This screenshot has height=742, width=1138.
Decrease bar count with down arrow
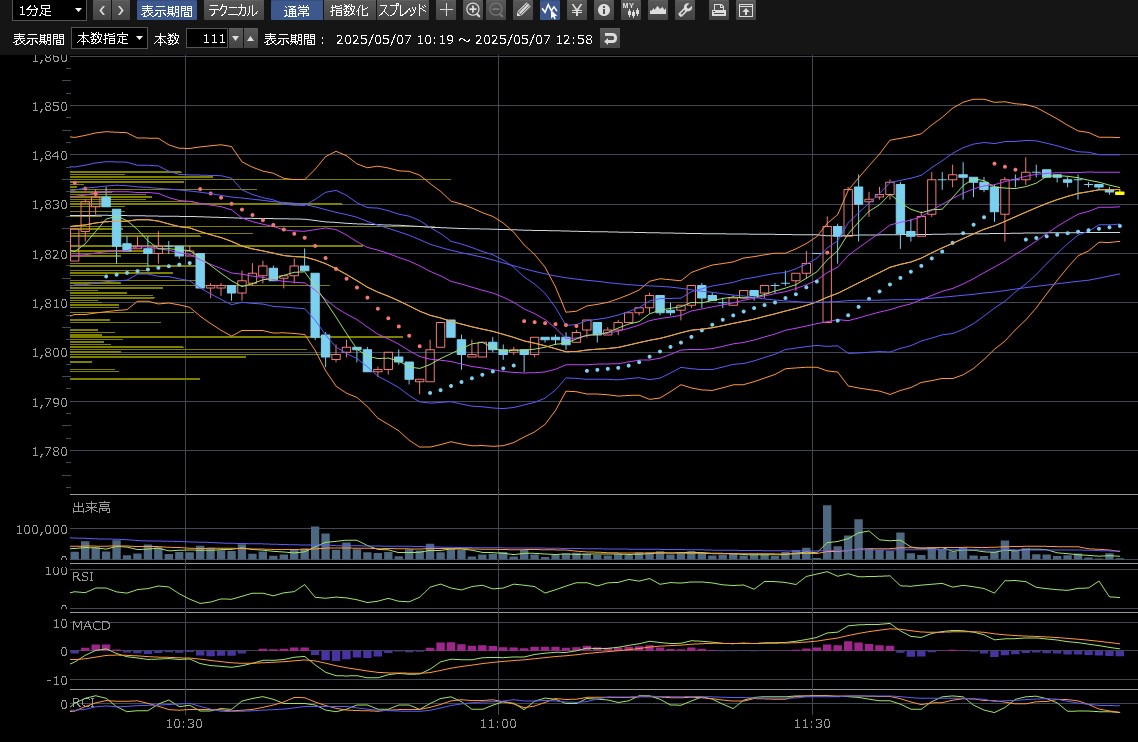235,38
